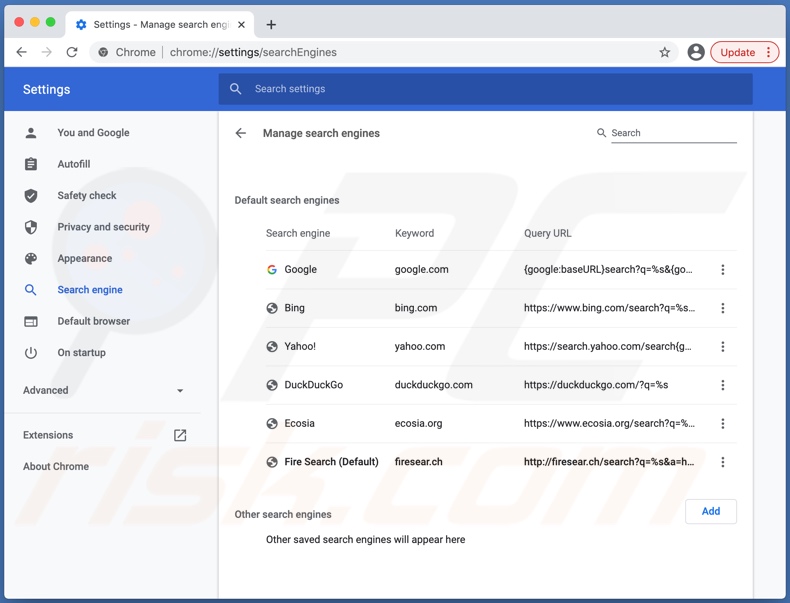Click the browser window icon beside Default browser
This screenshot has height=603, width=790.
click(x=31, y=321)
